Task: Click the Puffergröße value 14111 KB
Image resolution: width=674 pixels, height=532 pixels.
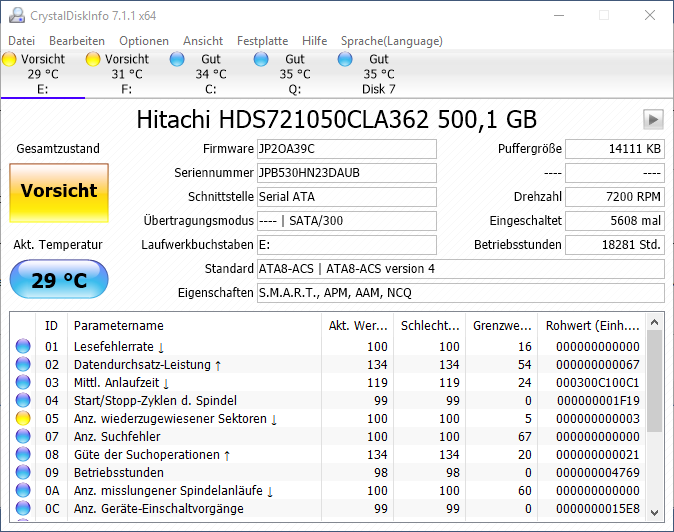Action: click(615, 149)
